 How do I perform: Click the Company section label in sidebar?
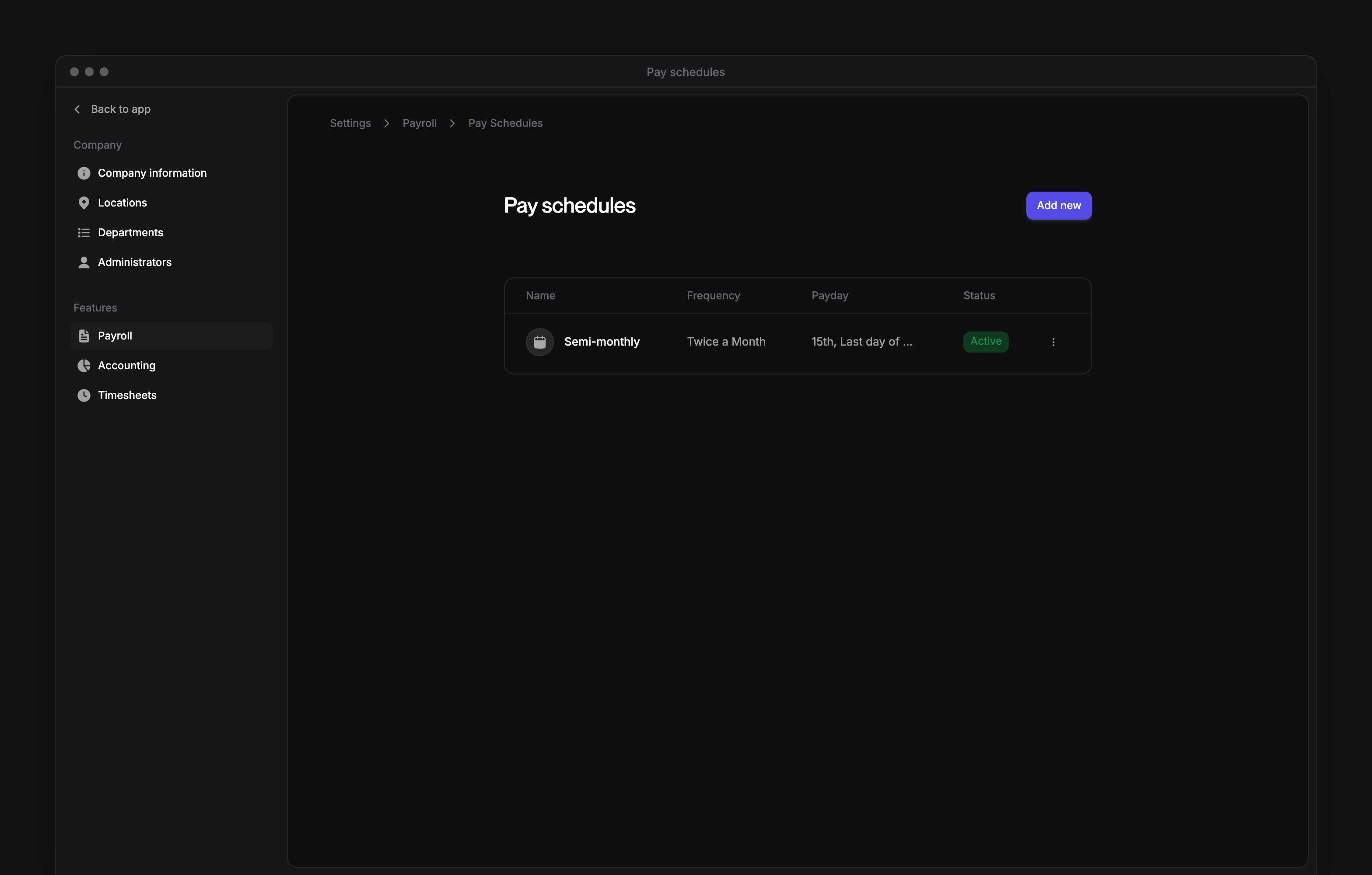click(x=98, y=145)
